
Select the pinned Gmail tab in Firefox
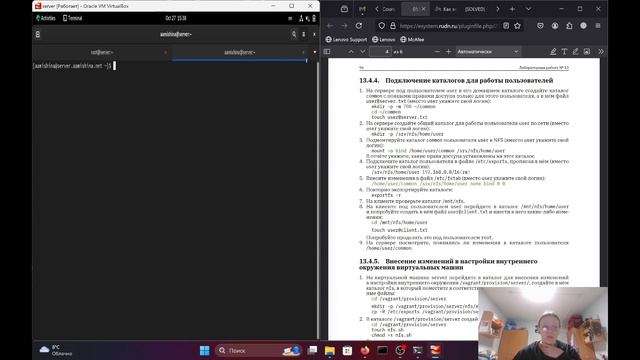[x=362, y=9]
